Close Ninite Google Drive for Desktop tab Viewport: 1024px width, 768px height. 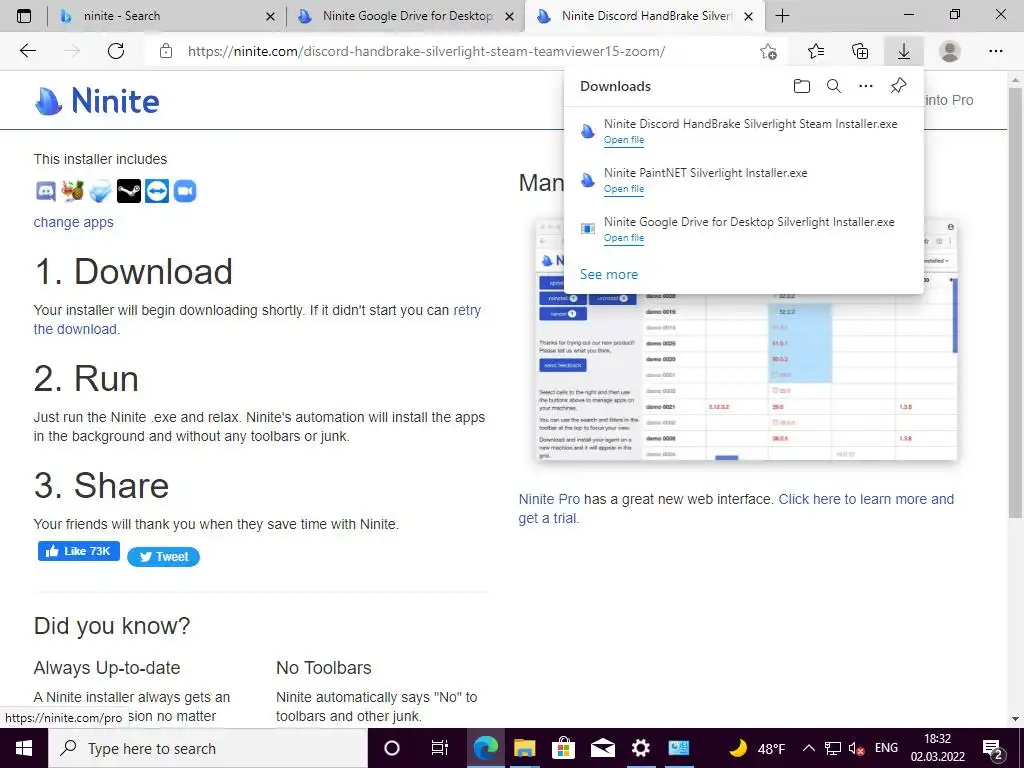(509, 17)
